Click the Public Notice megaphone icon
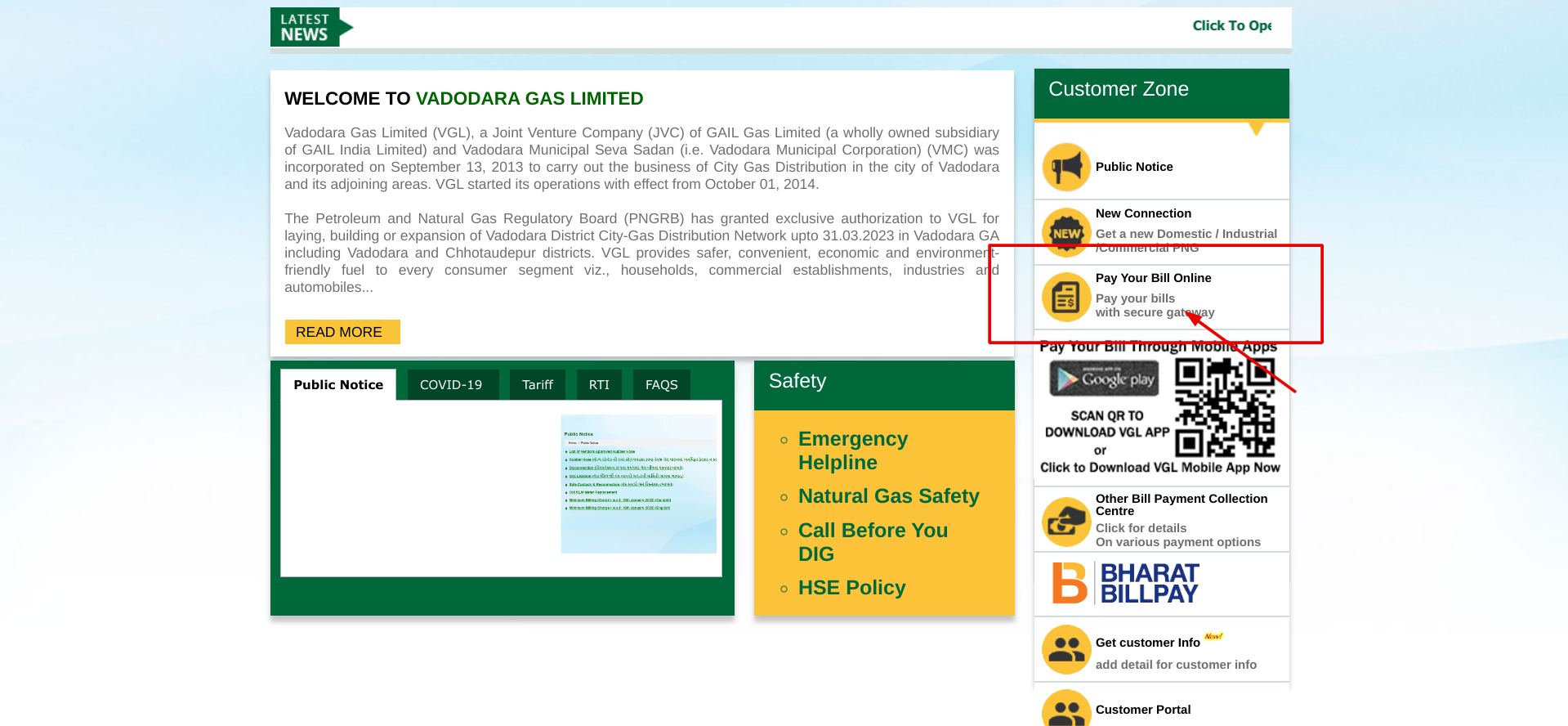Screen dimensions: 1568x726 [x=1066, y=167]
